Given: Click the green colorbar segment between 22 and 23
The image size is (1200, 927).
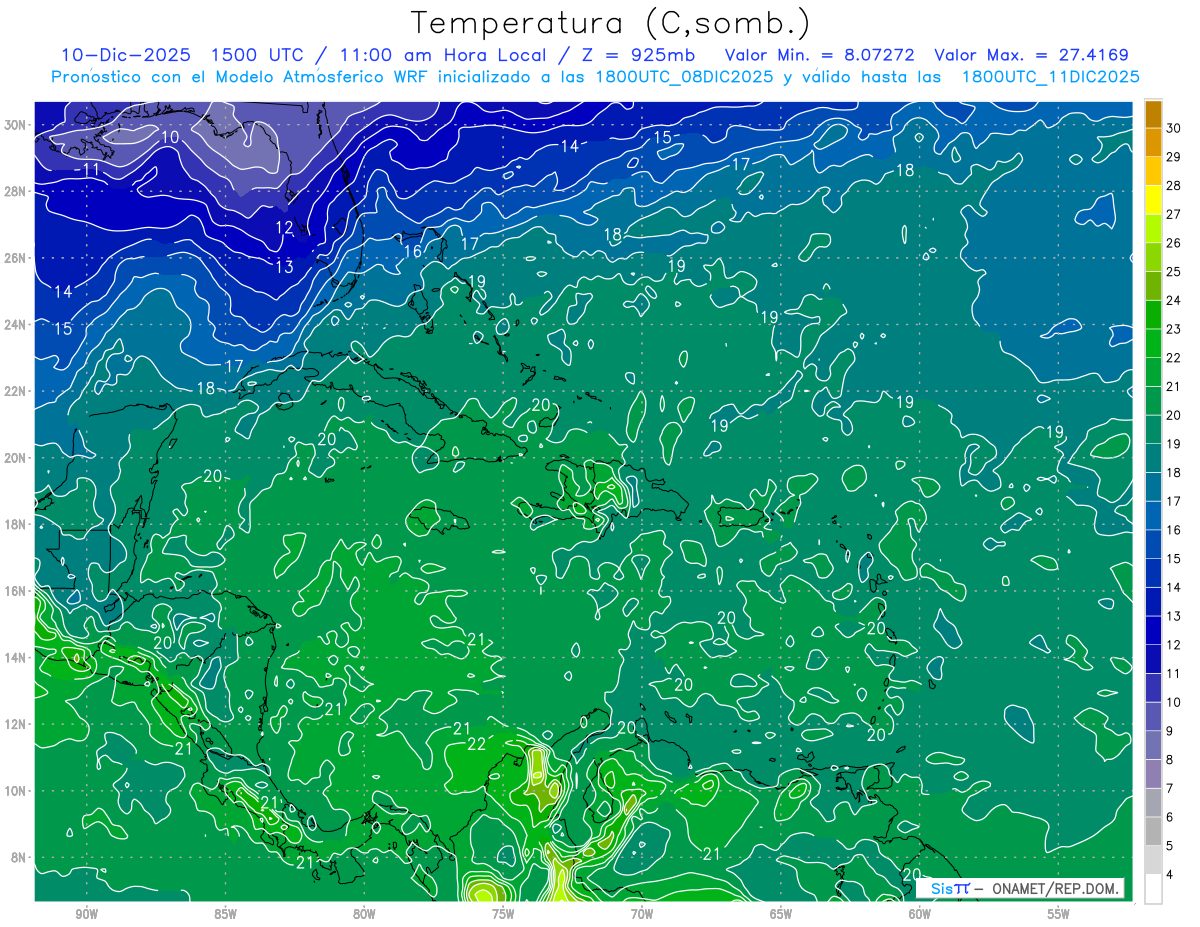Looking at the screenshot, I should click(1153, 344).
